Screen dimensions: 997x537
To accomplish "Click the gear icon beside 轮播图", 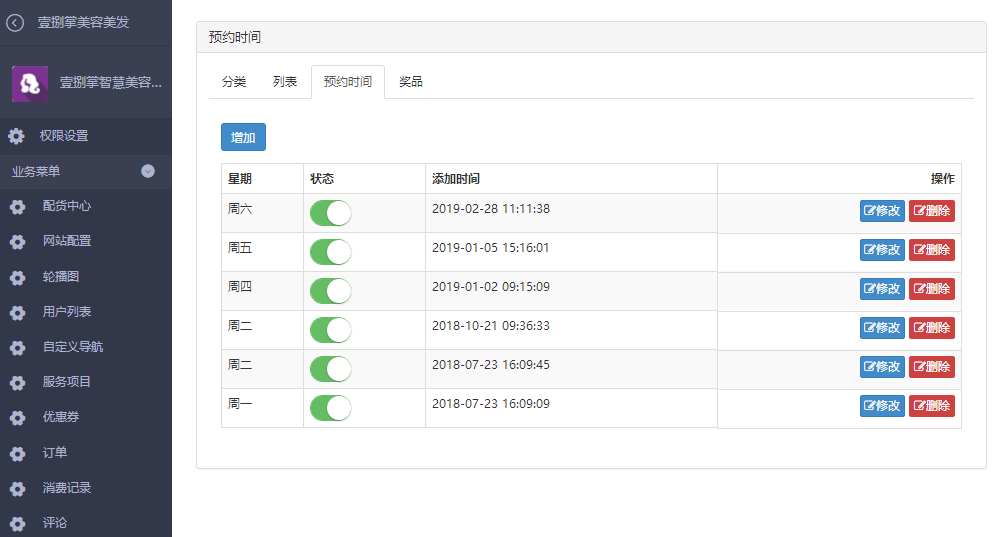I will click(x=18, y=277).
